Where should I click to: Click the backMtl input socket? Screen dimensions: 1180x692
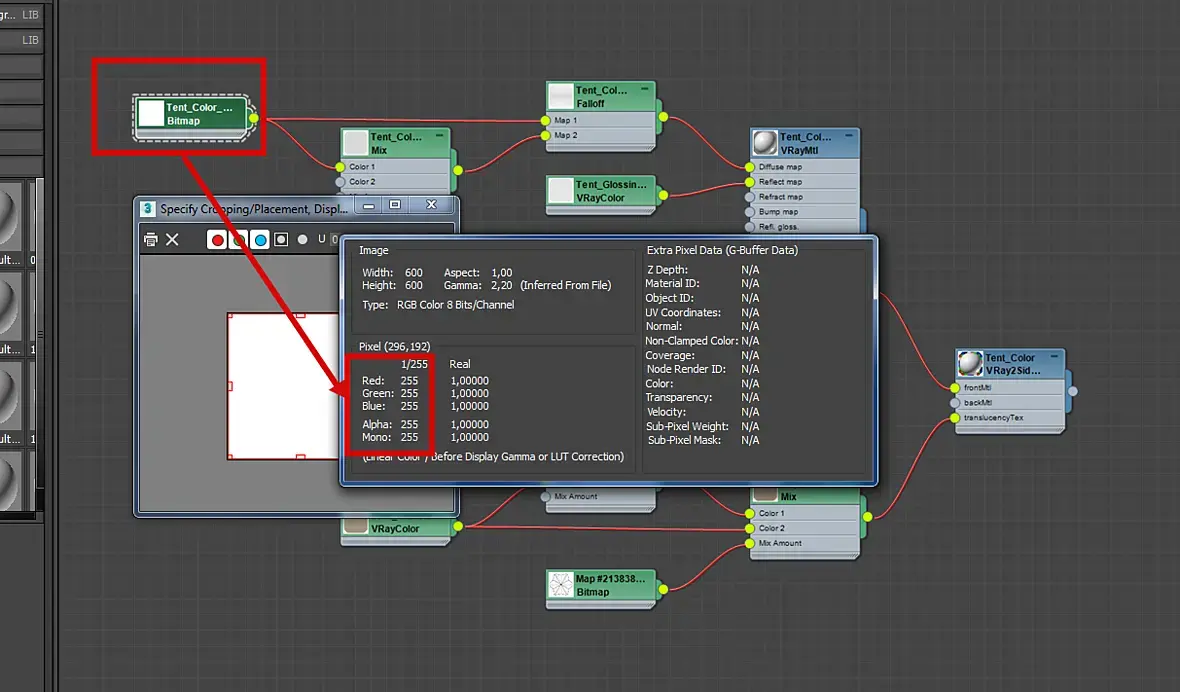point(955,403)
